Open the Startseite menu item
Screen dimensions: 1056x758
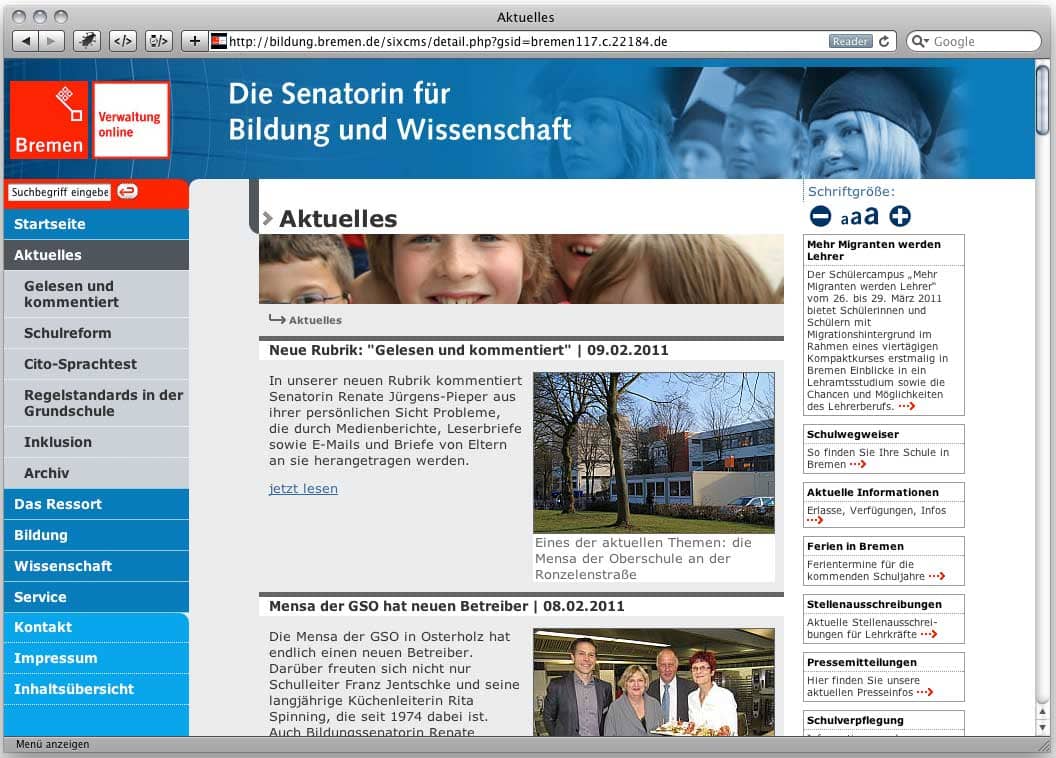click(50, 224)
